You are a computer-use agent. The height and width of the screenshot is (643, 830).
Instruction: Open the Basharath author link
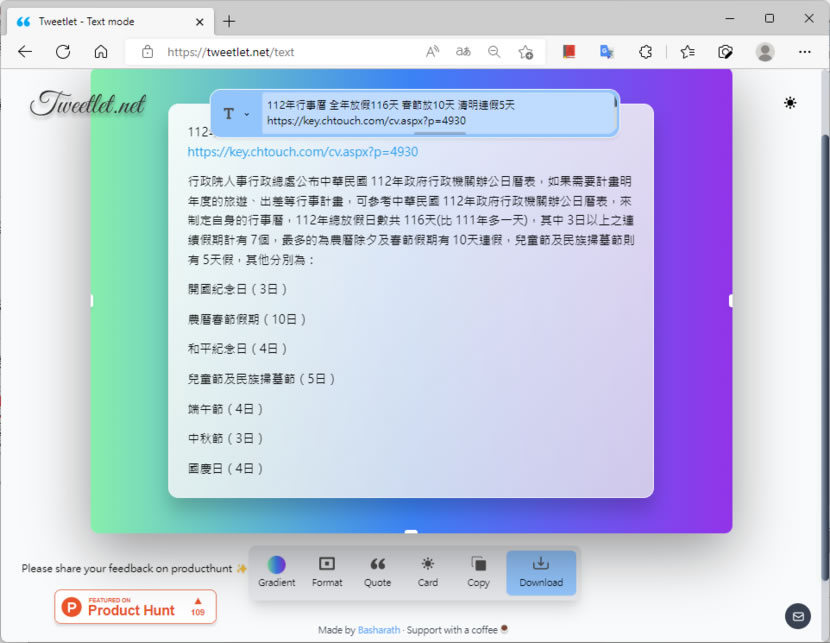coord(379,630)
